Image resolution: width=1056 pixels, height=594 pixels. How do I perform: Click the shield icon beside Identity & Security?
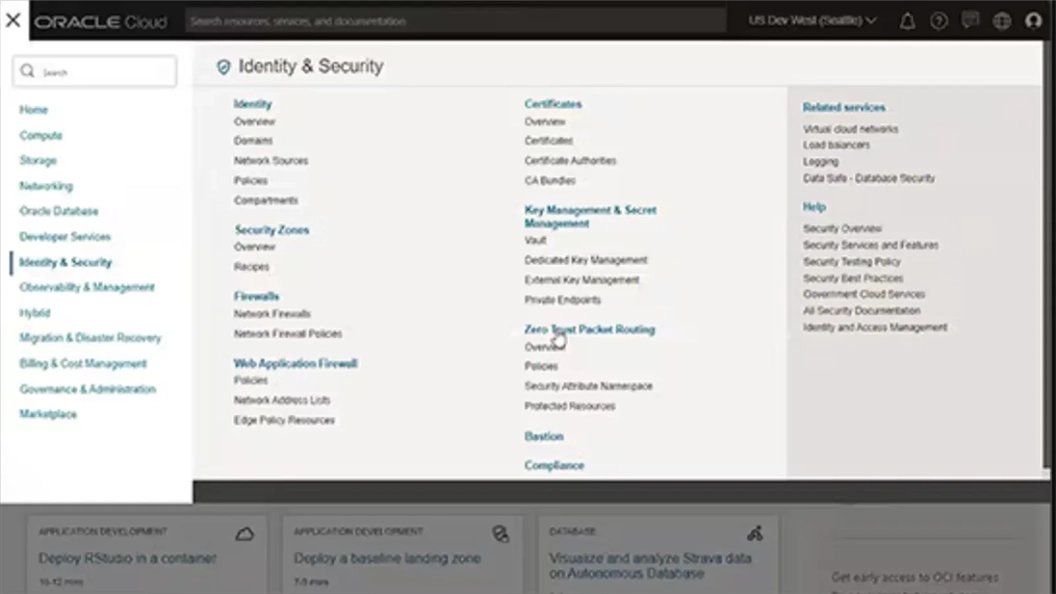[x=223, y=67]
